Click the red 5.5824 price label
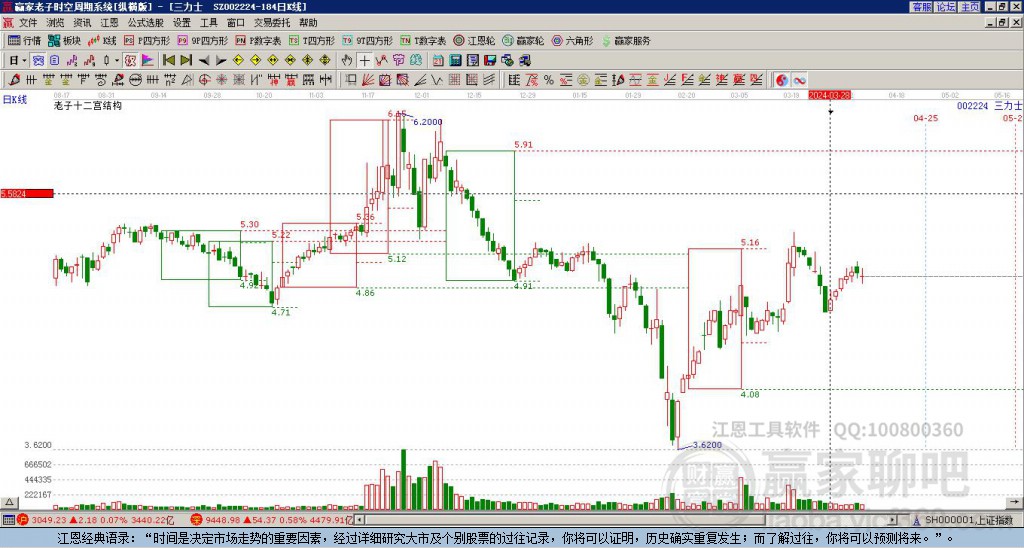Screen dimensions: 1024x548 point(27,194)
